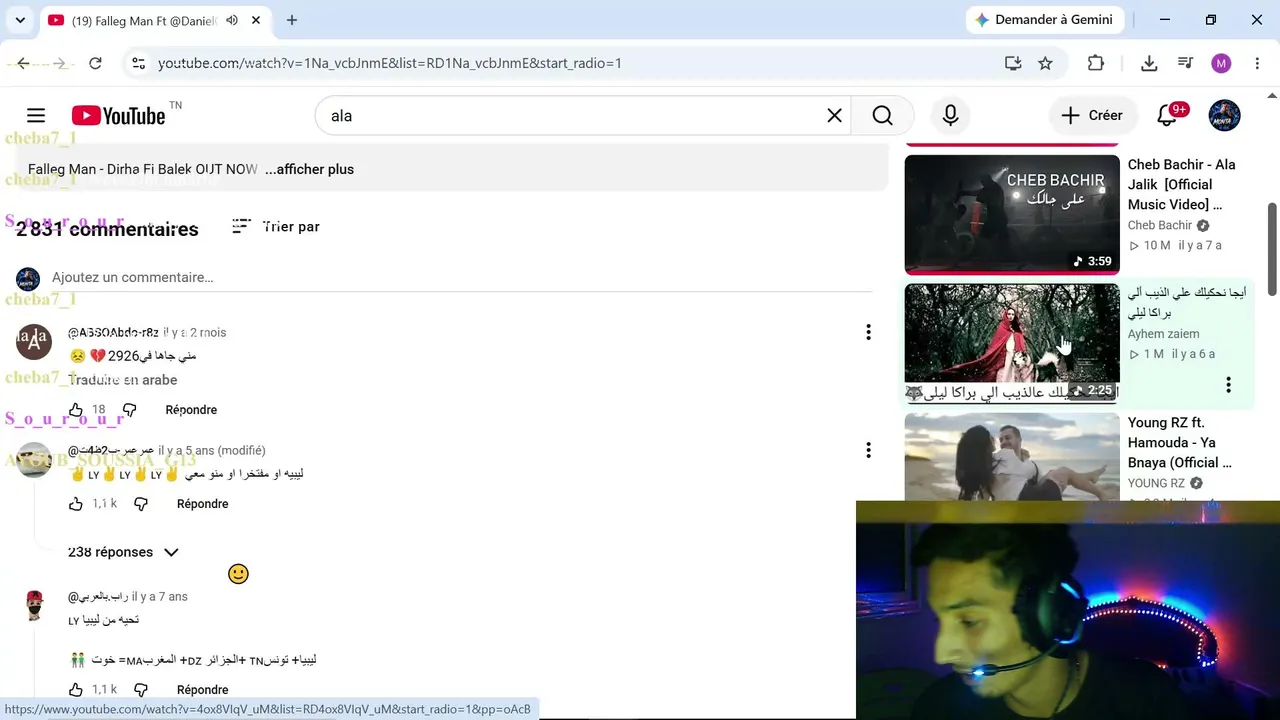The image size is (1280, 720).
Task: Clear the search box with X icon
Action: (x=834, y=116)
